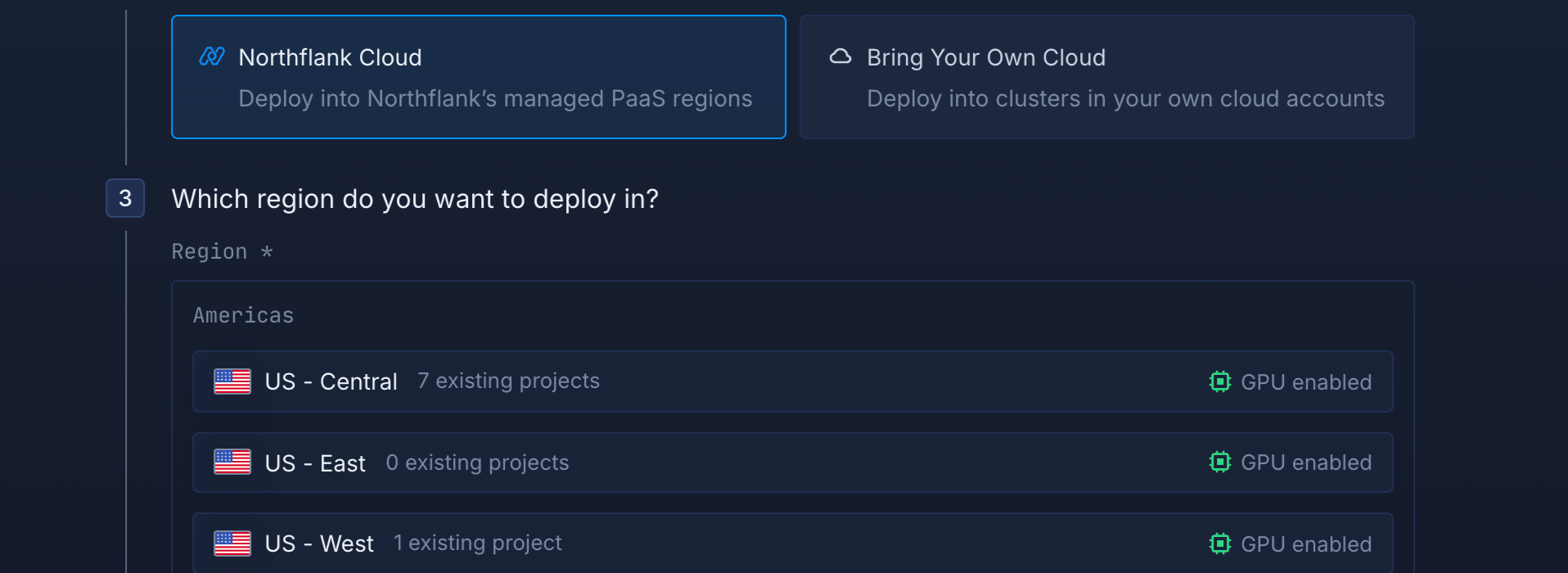Click the Northflank logo icon
The image size is (1568, 573).
pos(212,56)
